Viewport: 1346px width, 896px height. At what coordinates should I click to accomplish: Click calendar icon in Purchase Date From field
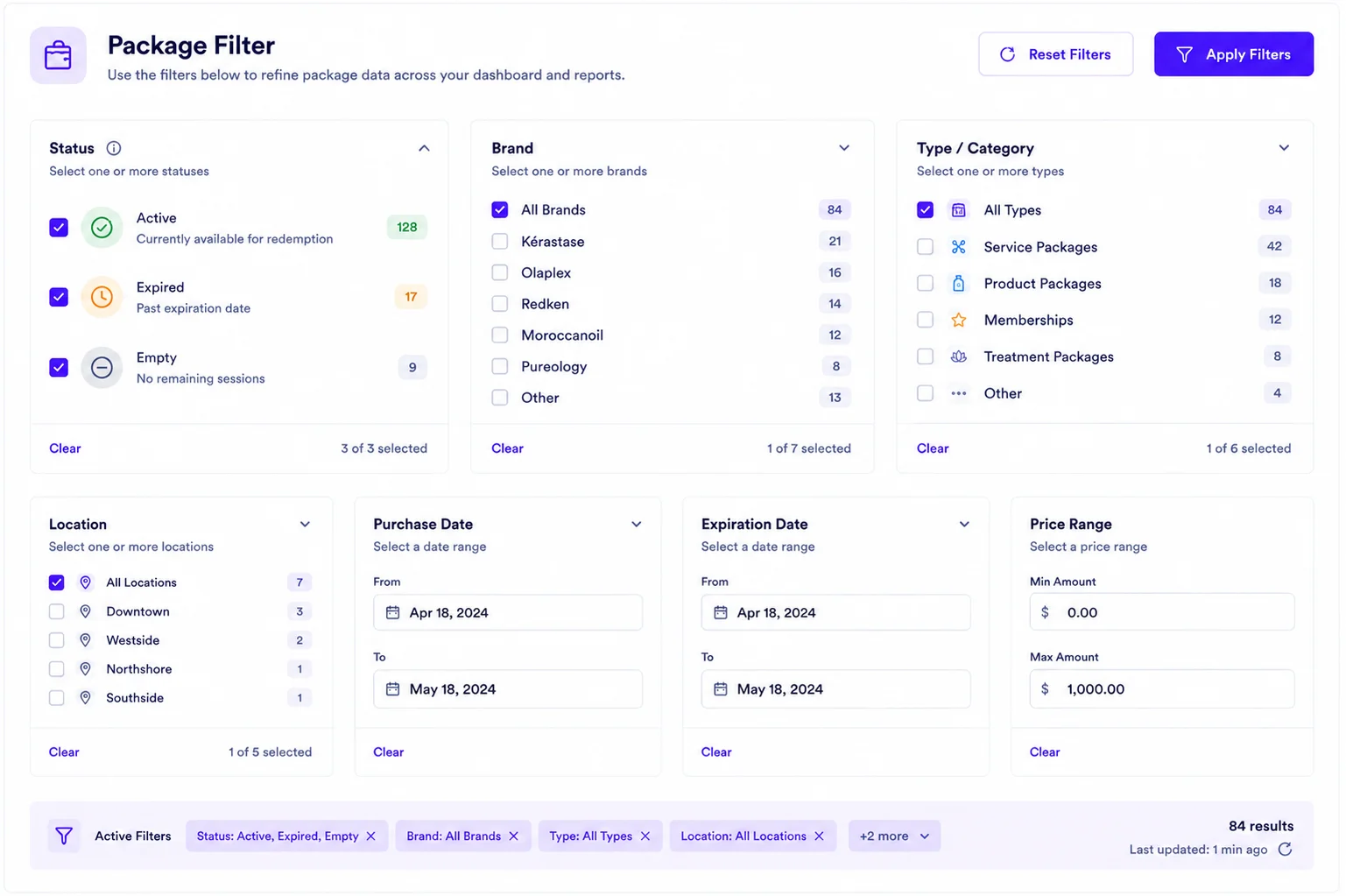pos(393,613)
